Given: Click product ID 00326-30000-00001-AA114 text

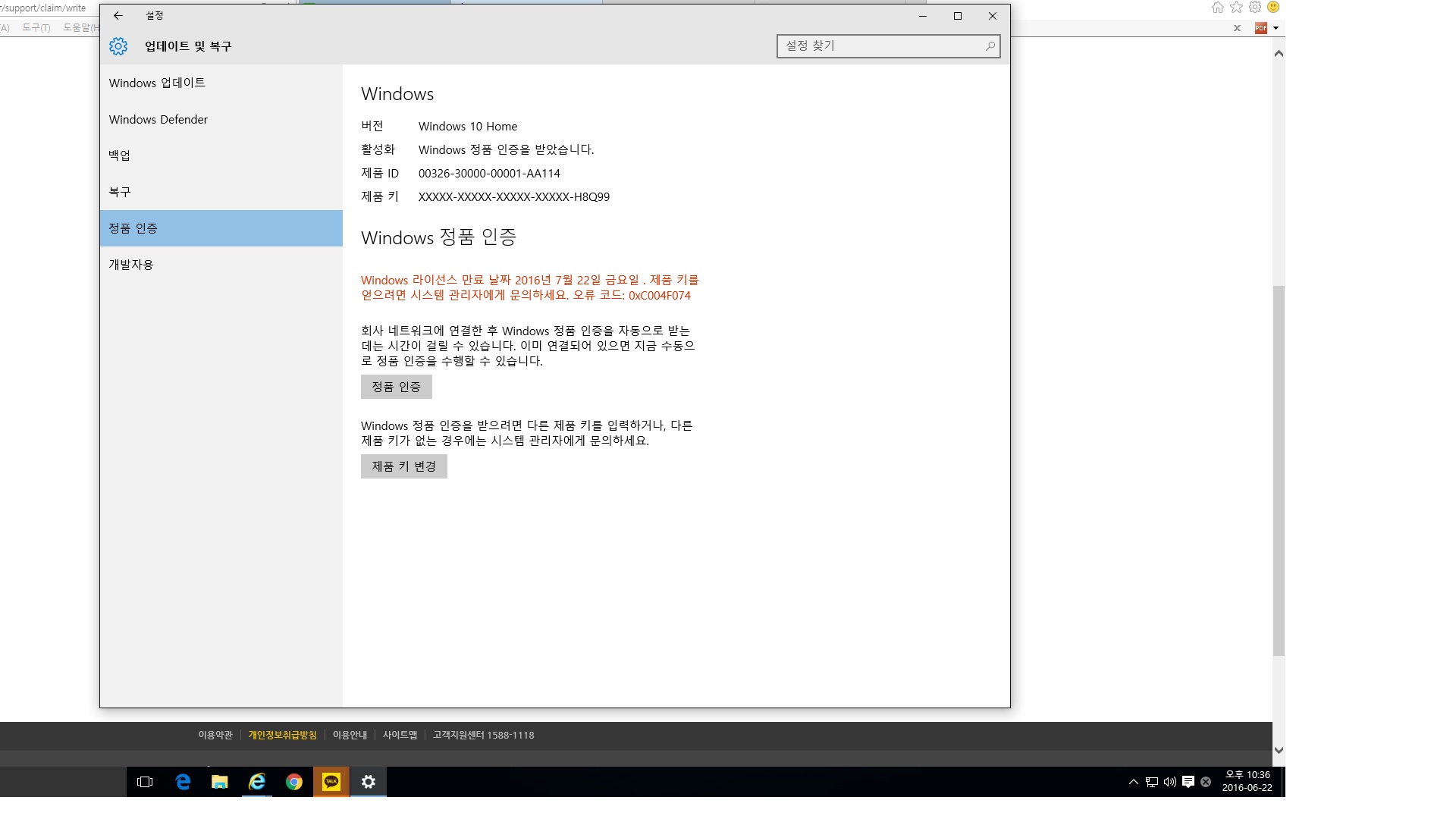Looking at the screenshot, I should click(489, 174).
